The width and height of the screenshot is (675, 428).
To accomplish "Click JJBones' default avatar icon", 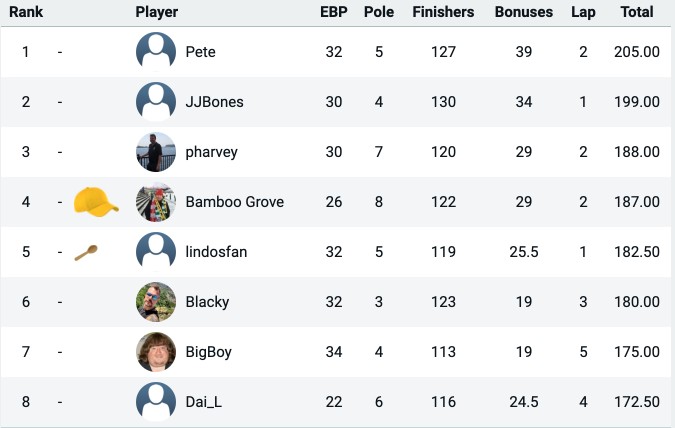I will click(x=156, y=102).
